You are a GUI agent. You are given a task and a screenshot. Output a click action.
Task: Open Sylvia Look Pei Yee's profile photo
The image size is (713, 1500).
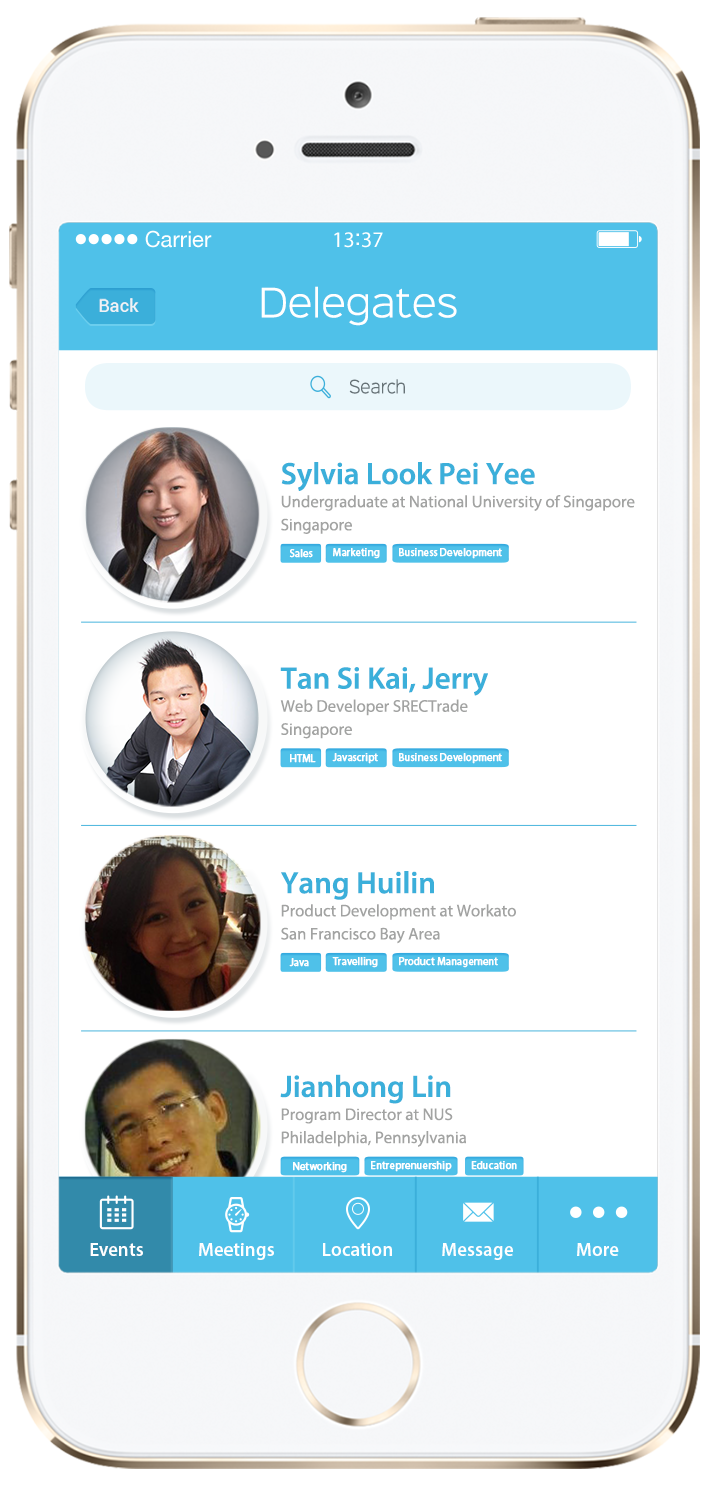pos(172,516)
